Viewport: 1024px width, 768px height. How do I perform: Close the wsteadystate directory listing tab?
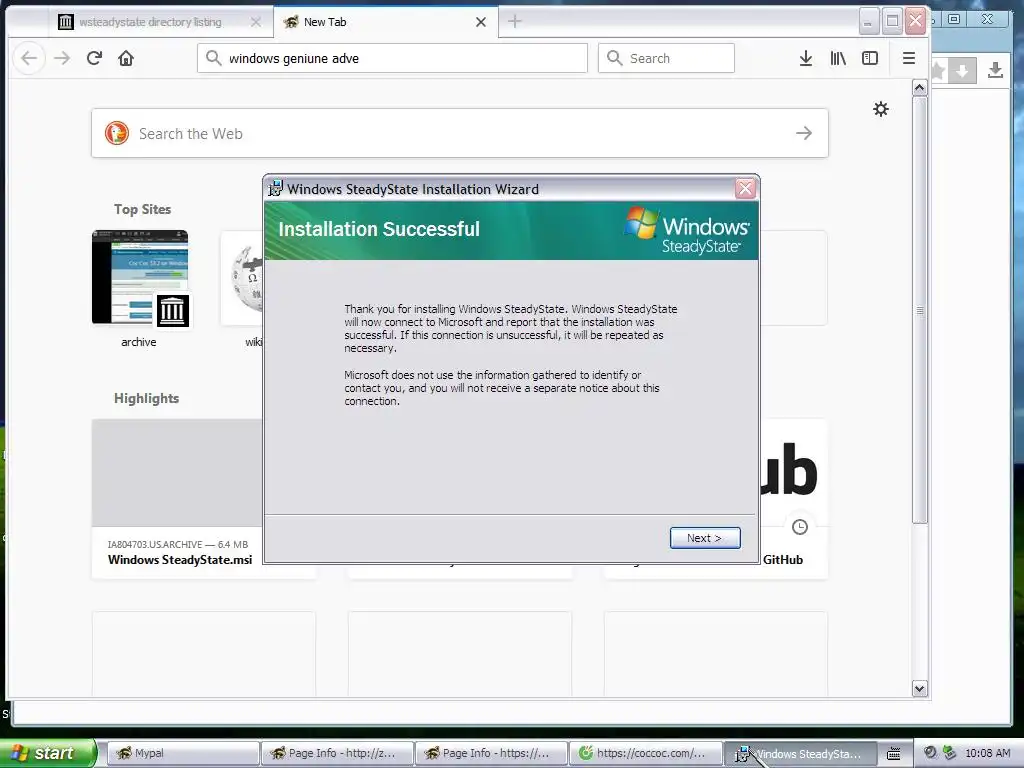256,22
